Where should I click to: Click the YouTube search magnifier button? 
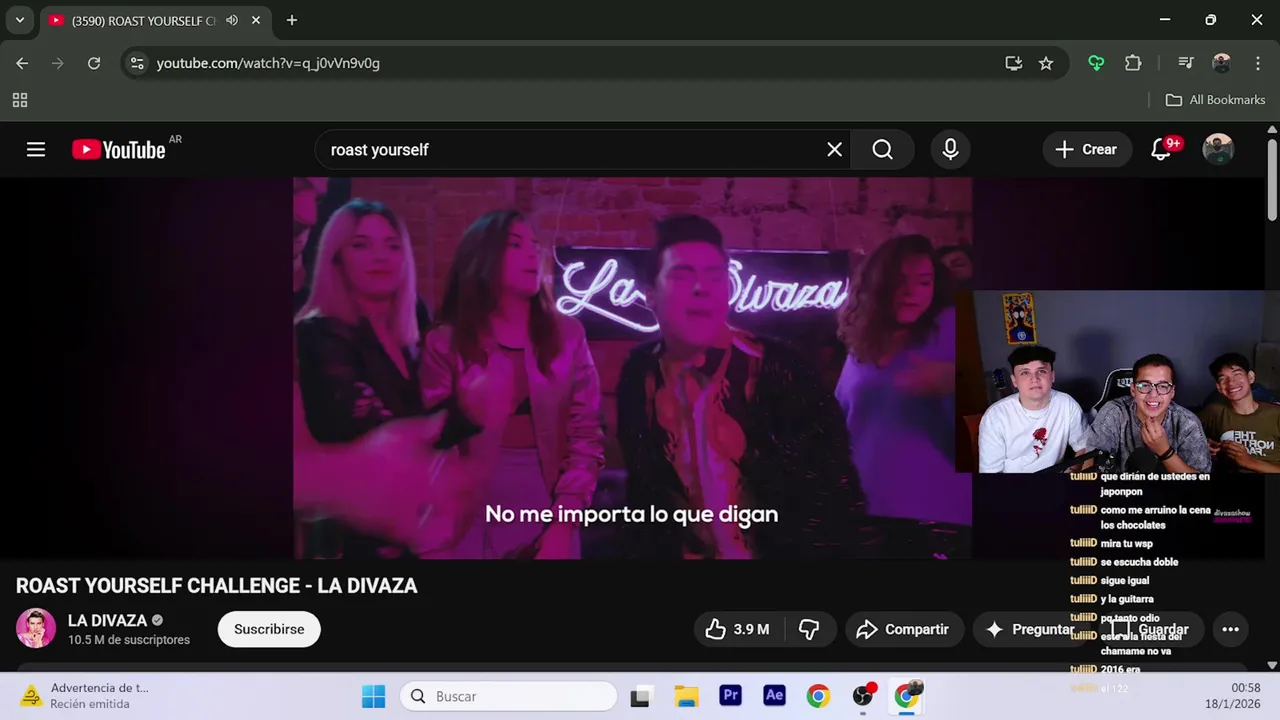pos(882,150)
